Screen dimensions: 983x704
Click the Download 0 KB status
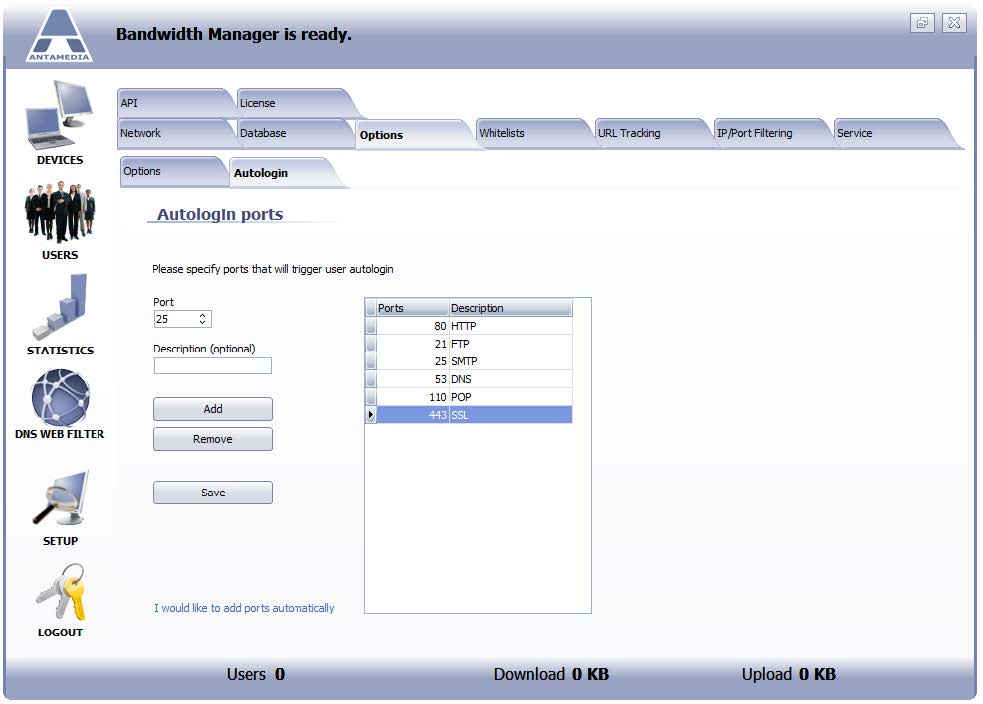(x=551, y=675)
